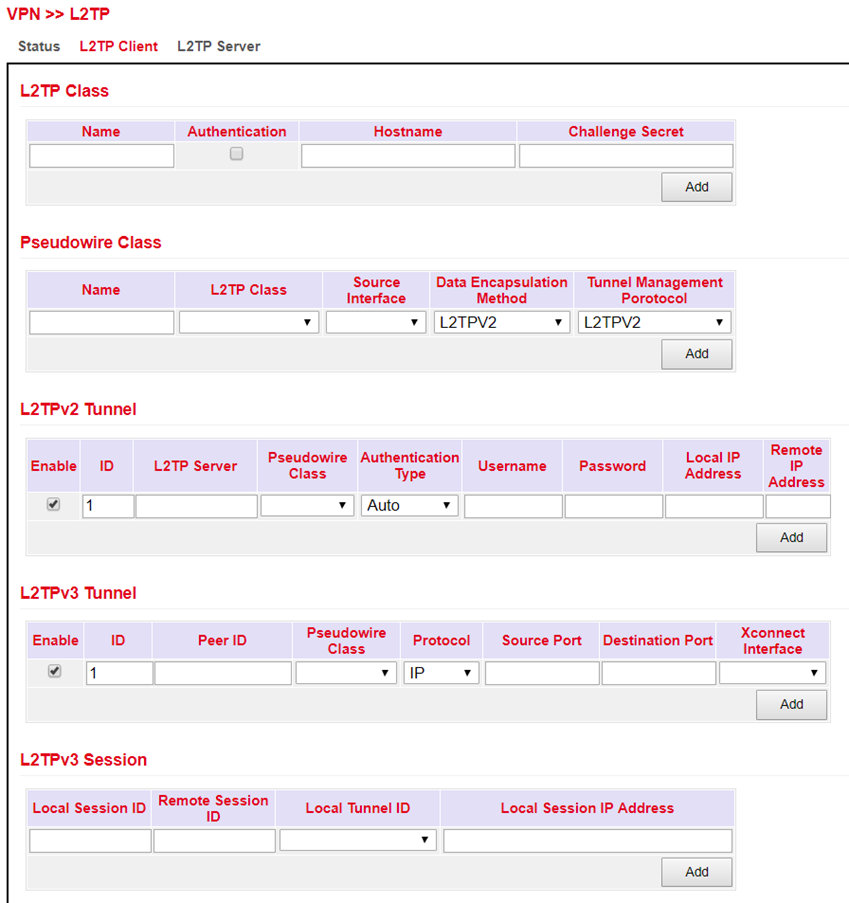849x903 pixels.
Task: Expand the Xconnect Interface dropdown
Action: (x=772, y=673)
